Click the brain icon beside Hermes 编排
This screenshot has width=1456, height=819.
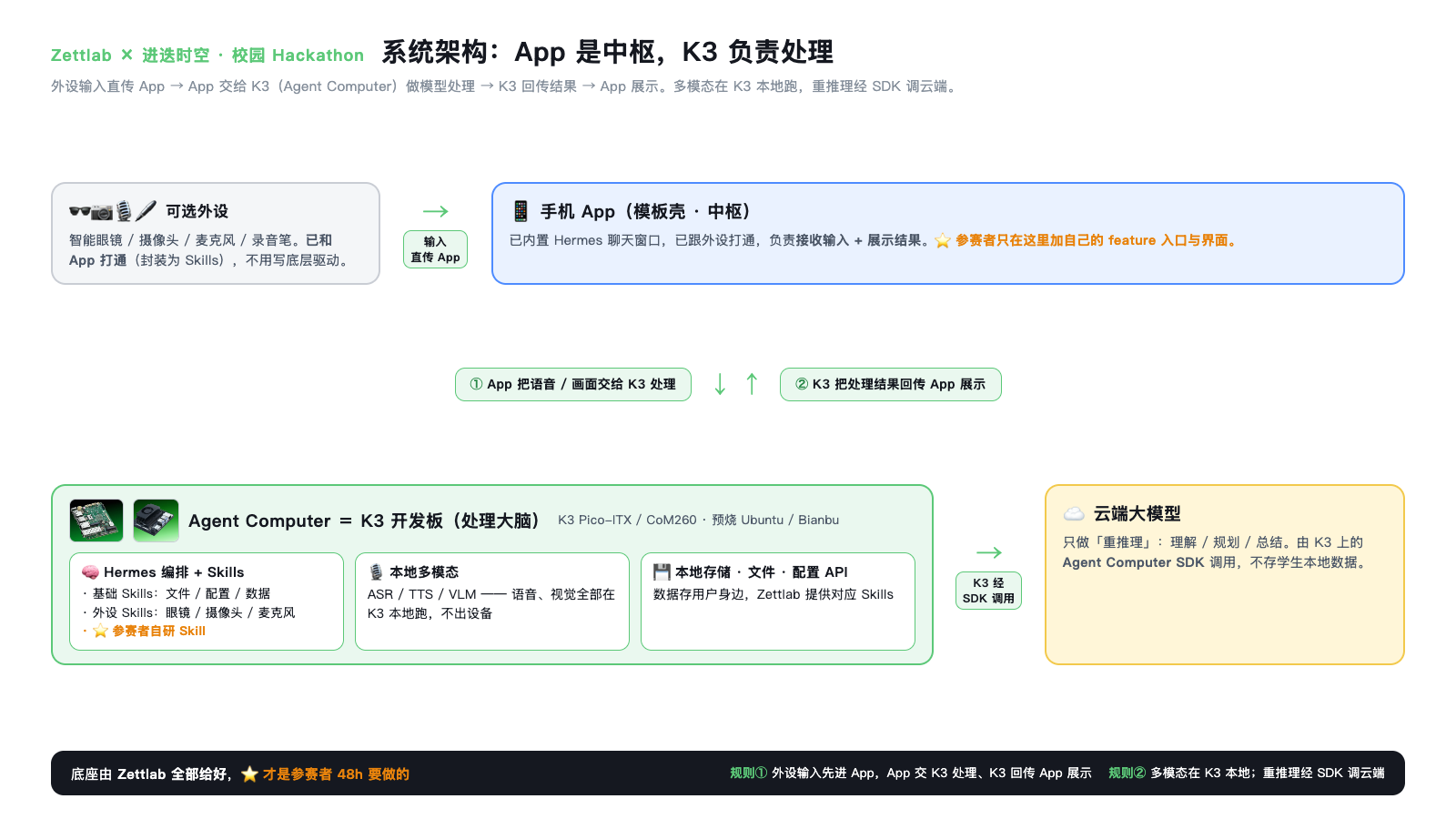pyautogui.click(x=90, y=572)
